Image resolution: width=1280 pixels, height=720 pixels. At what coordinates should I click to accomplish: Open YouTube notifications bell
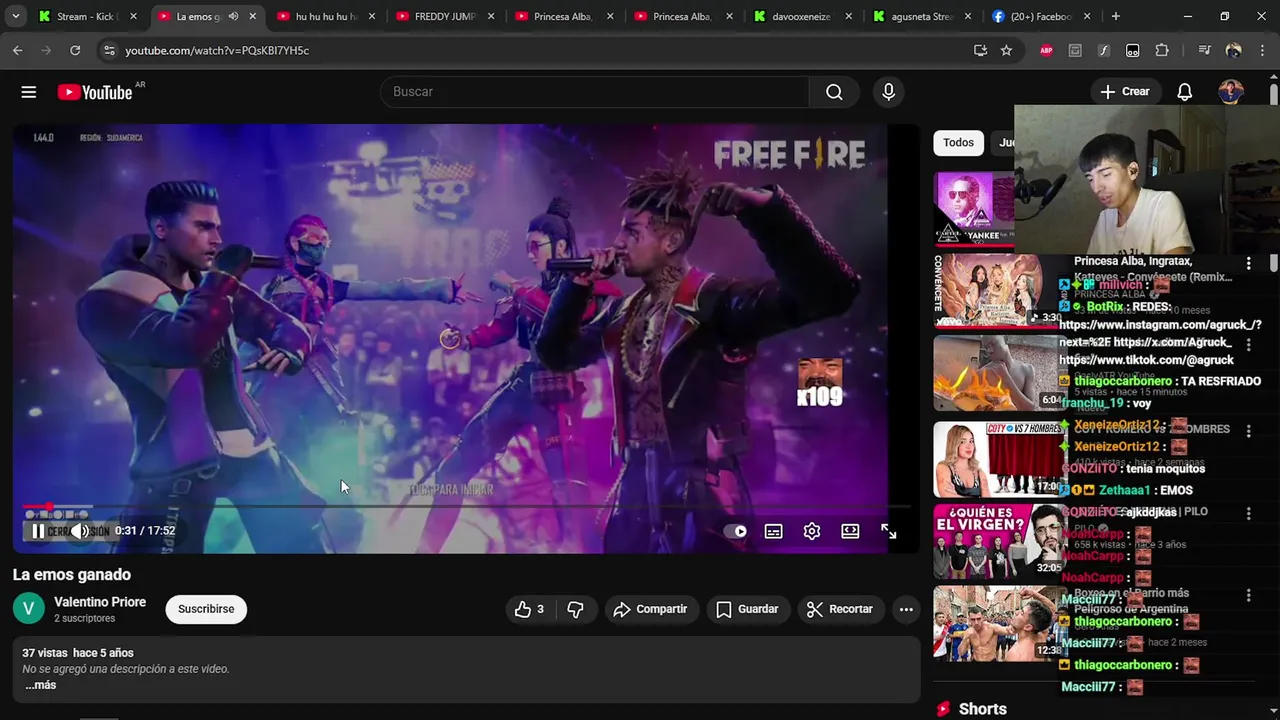[x=1184, y=92]
